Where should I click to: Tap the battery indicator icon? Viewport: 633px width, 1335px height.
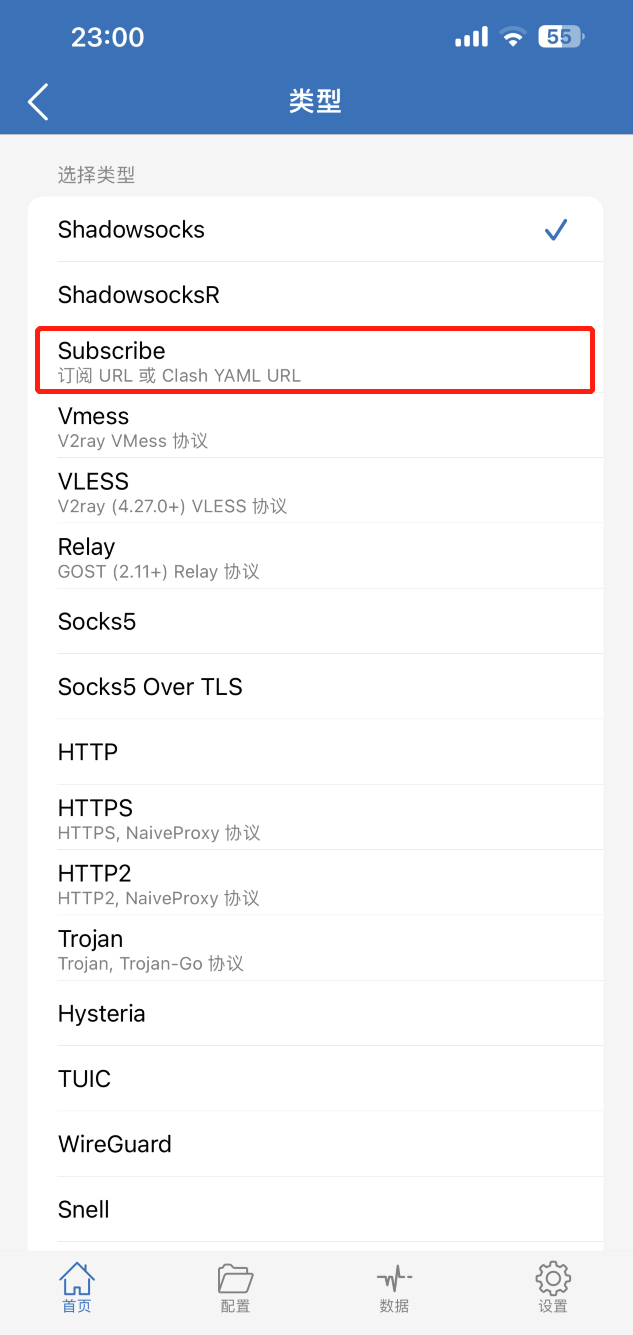tap(560, 38)
